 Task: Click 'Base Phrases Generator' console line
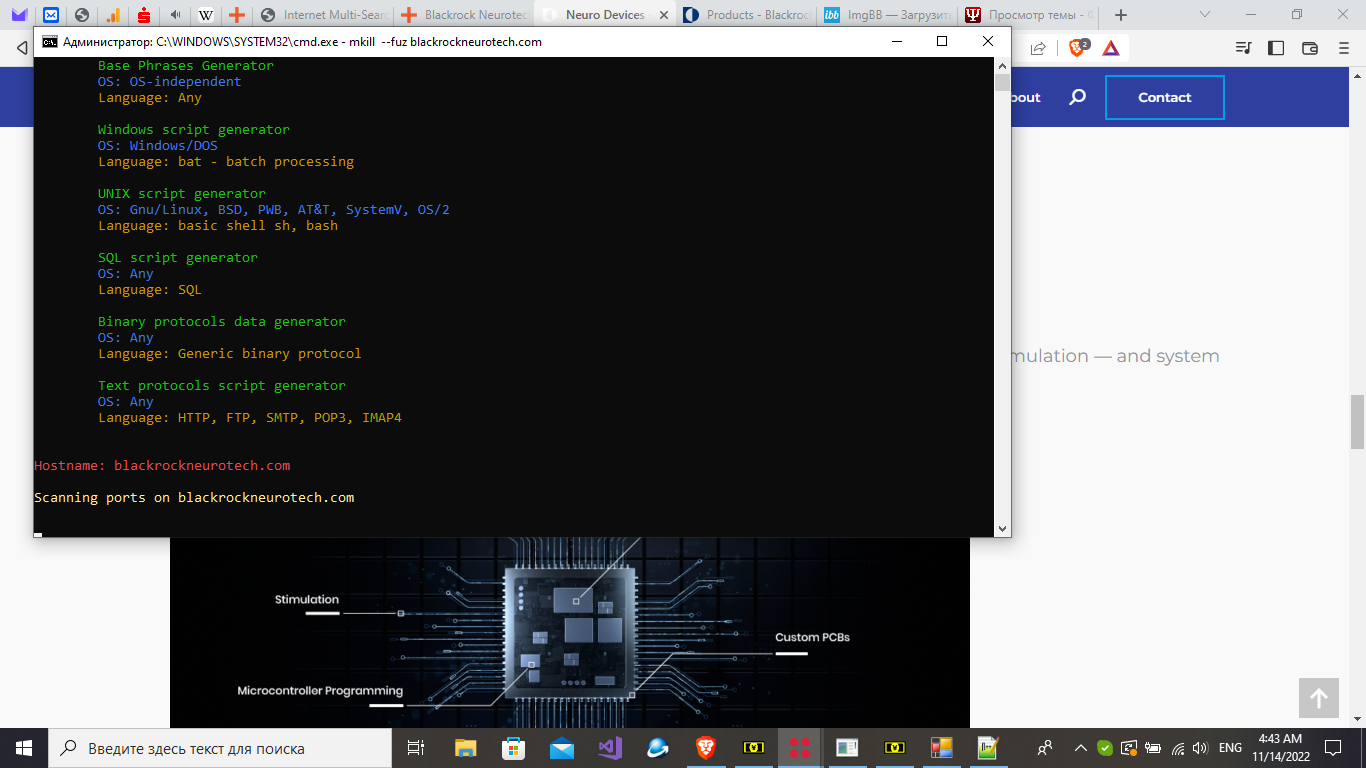[x=186, y=66]
